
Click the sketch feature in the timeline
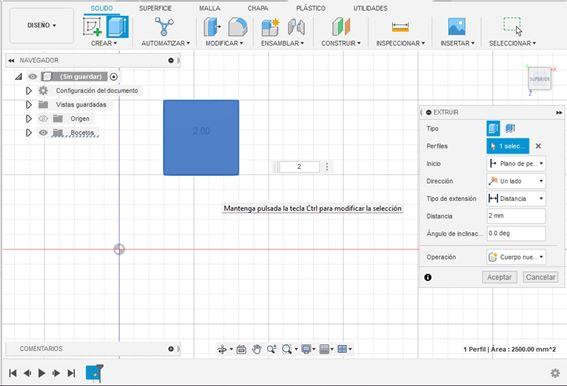tap(94, 373)
